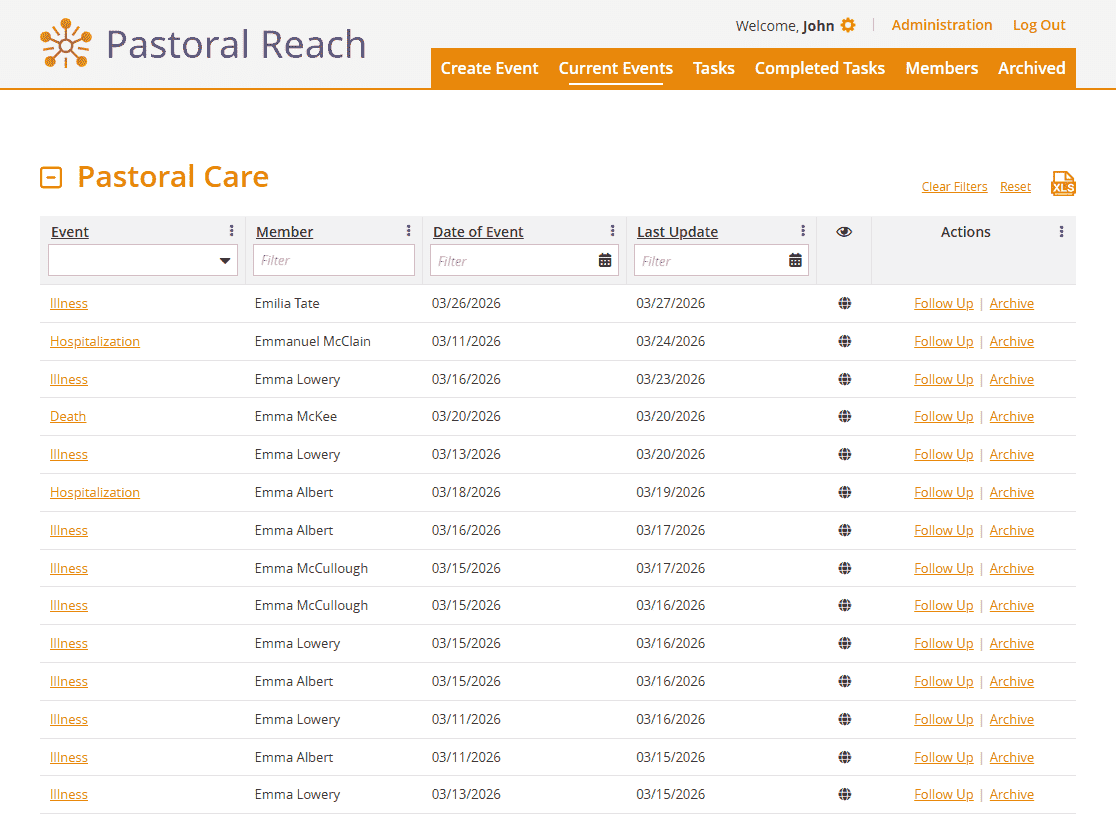Click globe icon in Emma Albert 03/15/2026 row

[845, 682]
